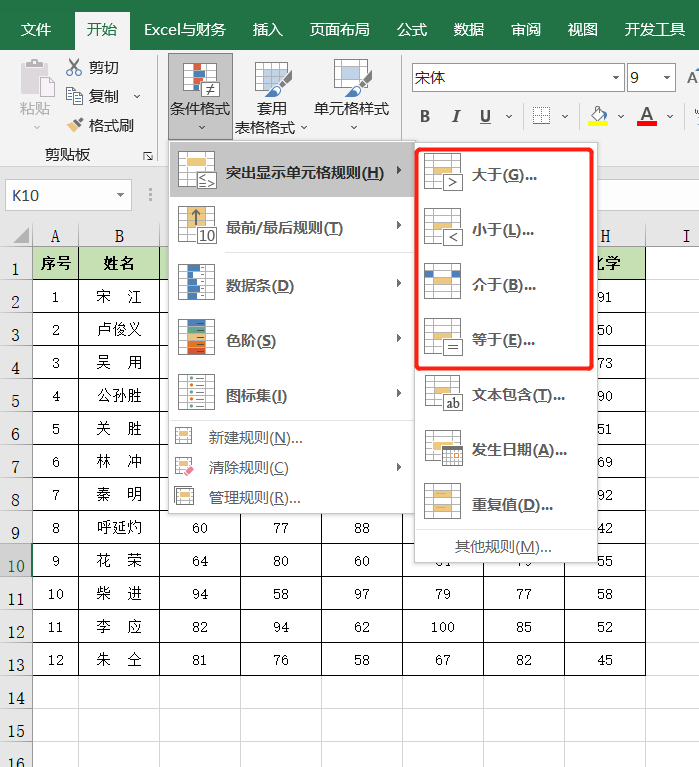This screenshot has height=767, width=699.
Task: Open 单元格样式 cell styles gallery
Action: pyautogui.click(x=352, y=96)
